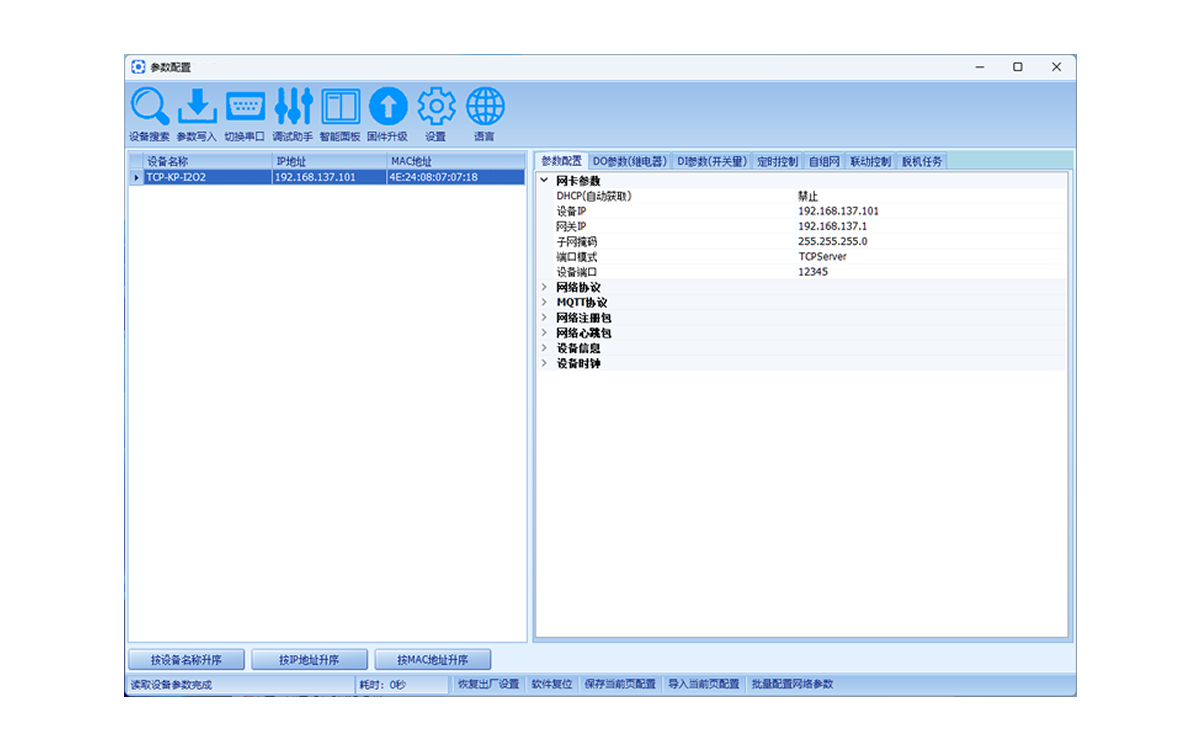The height and width of the screenshot is (750, 1200).
Task: Click 恢复出厂设置 in the bottom bar
Action: pyautogui.click(x=488, y=685)
